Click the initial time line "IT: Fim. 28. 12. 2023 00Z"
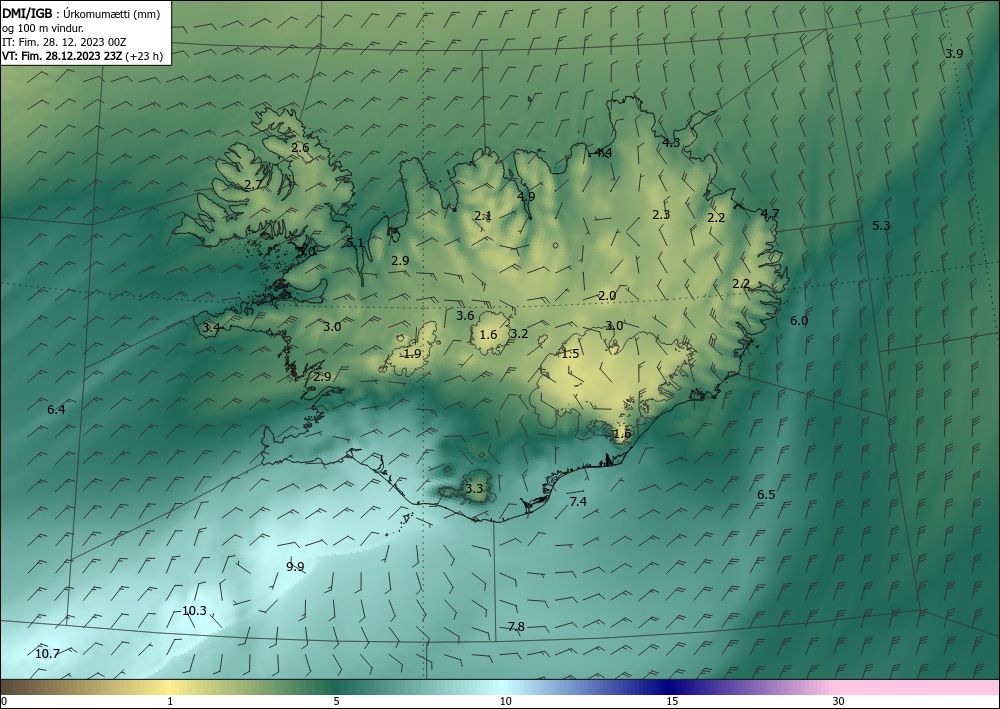The width and height of the screenshot is (1000, 709). coord(64,42)
